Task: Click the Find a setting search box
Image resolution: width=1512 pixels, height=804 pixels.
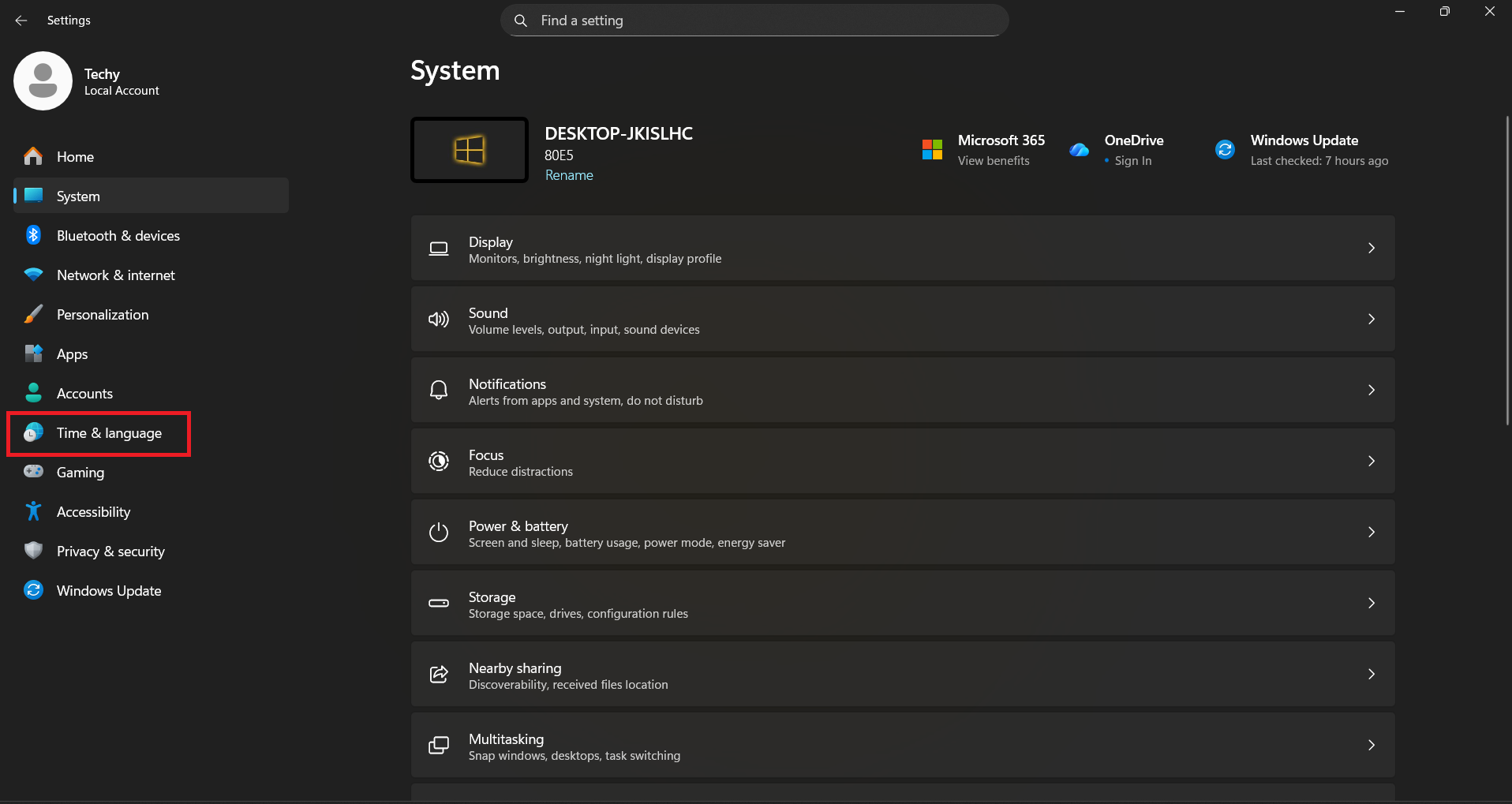Action: point(754,21)
